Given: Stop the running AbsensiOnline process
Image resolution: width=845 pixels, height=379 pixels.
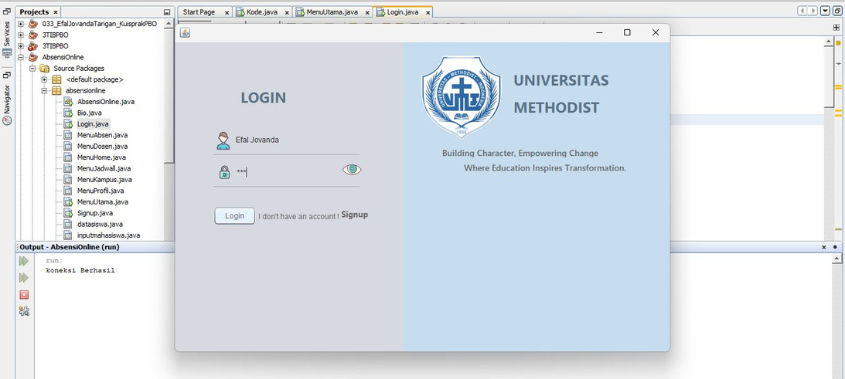Looking at the screenshot, I should [24, 294].
